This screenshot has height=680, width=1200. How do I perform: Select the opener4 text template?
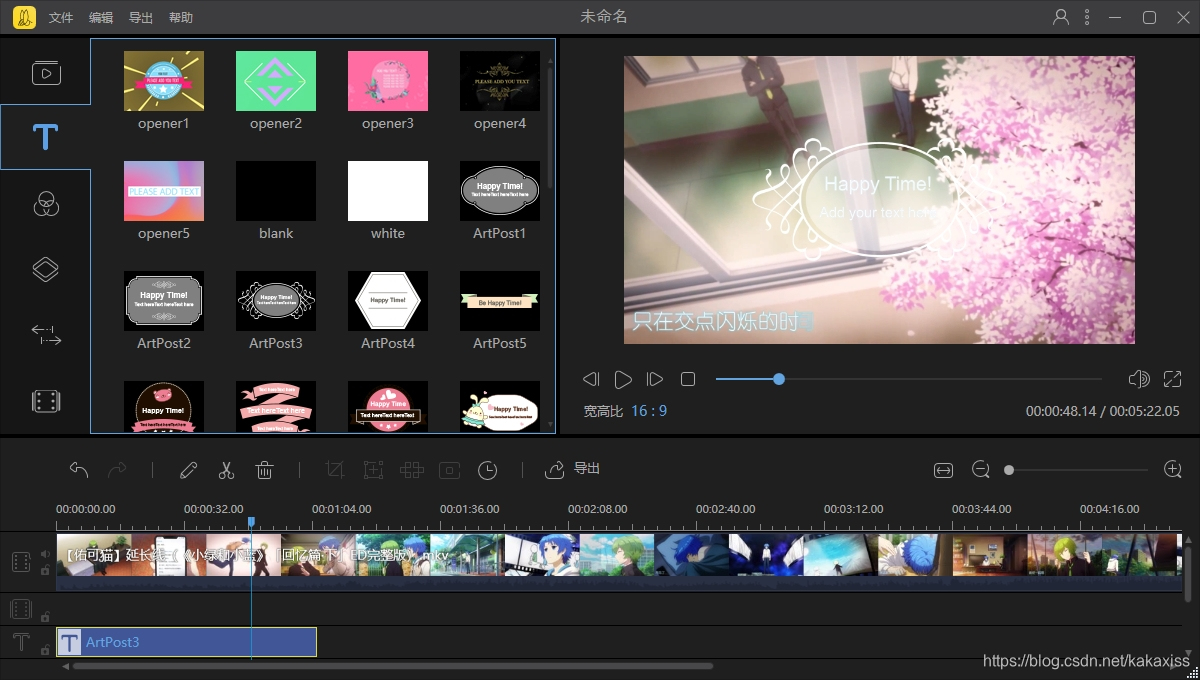[x=500, y=81]
